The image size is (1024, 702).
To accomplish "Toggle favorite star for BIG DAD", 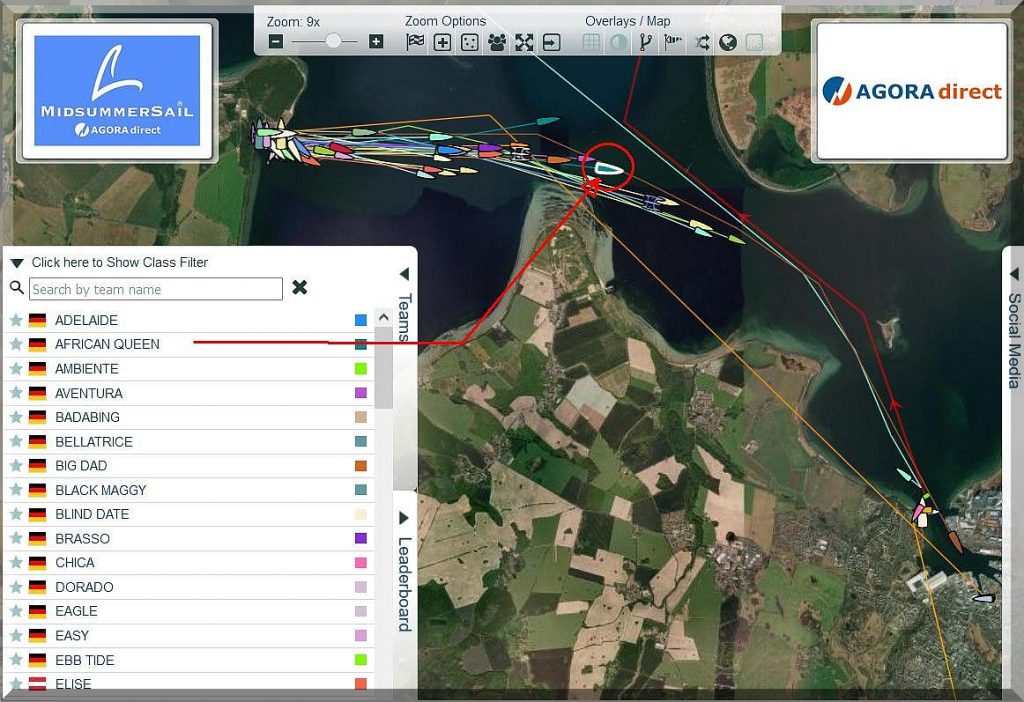I will click(x=16, y=466).
